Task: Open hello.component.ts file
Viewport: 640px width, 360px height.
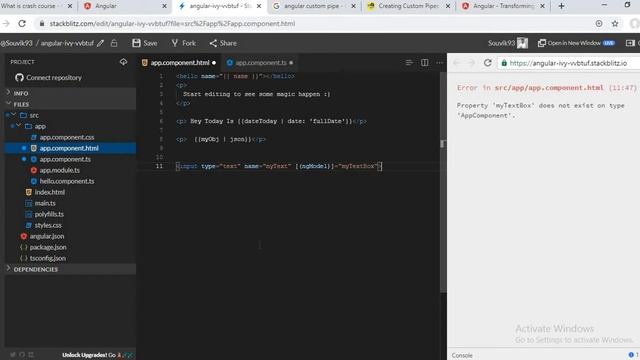Action: point(67,181)
